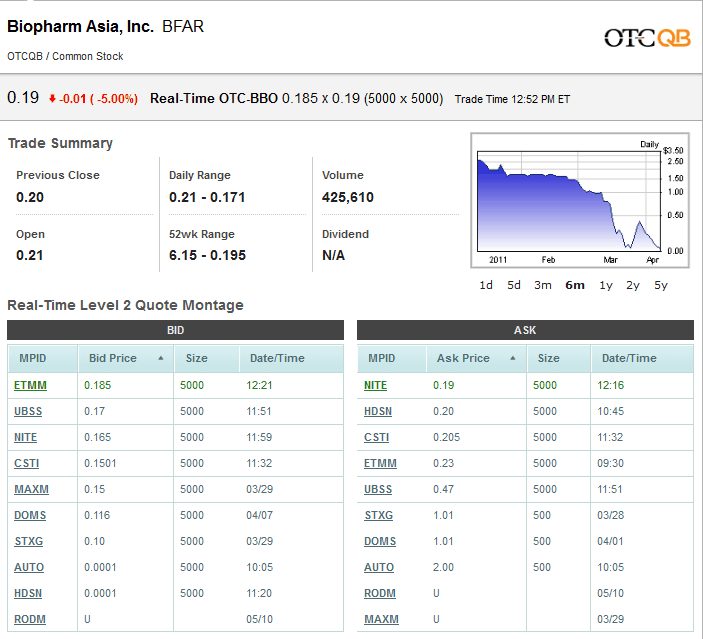The height and width of the screenshot is (639, 703).
Task: Switch chart range to 1d
Action: (x=486, y=285)
